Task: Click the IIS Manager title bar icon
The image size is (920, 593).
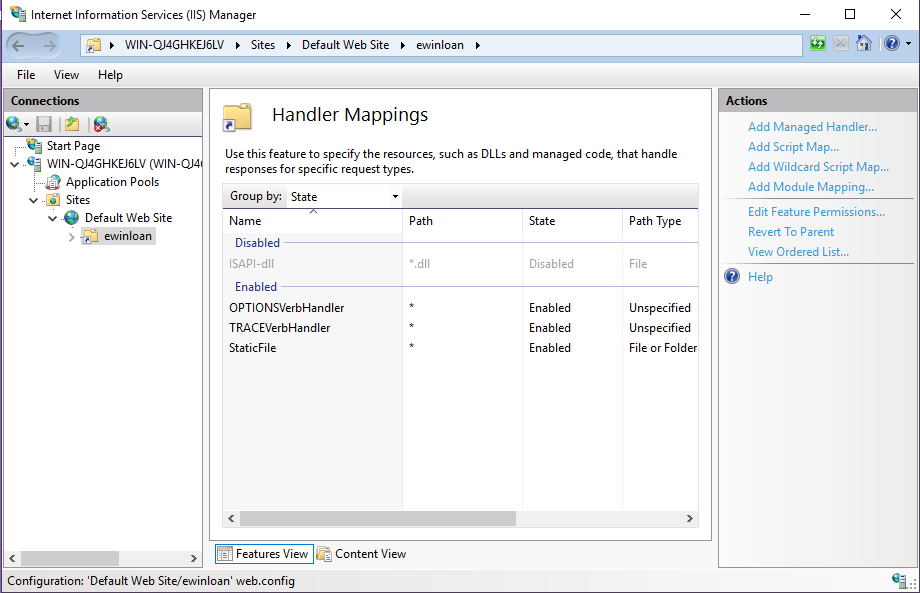Action: coord(18,13)
